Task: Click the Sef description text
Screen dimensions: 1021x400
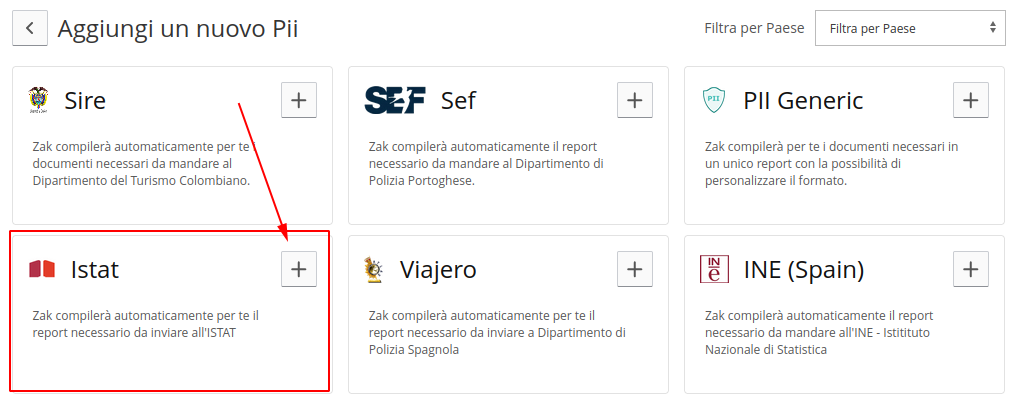Action: coord(485,163)
